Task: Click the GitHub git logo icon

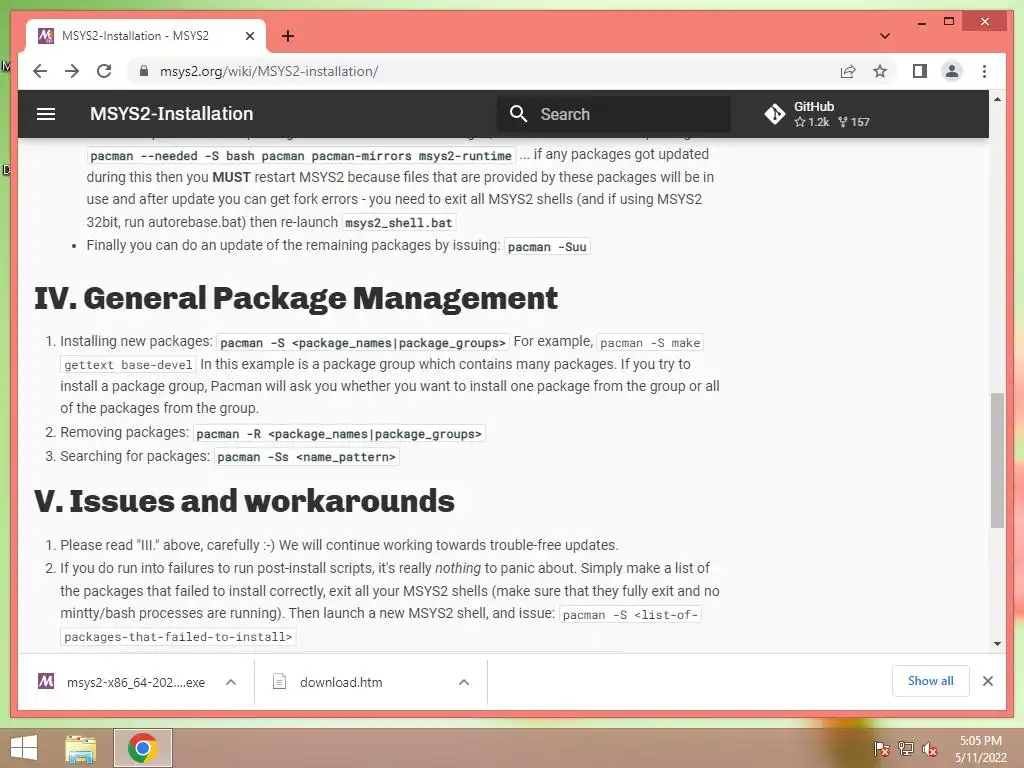Action: (775, 114)
